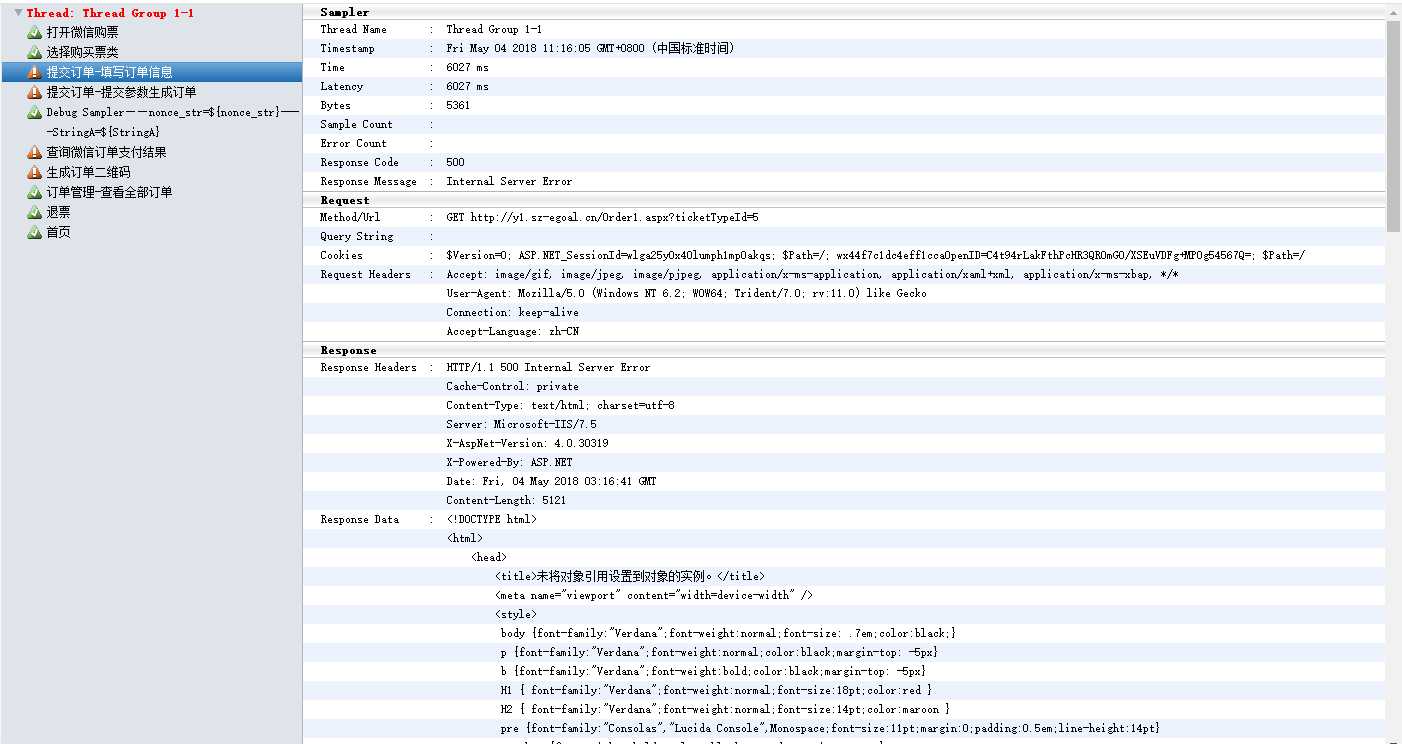Click the Cookies value with ASP.NET_SessionId
Screen dimensions: 1402x744
(x=876, y=255)
